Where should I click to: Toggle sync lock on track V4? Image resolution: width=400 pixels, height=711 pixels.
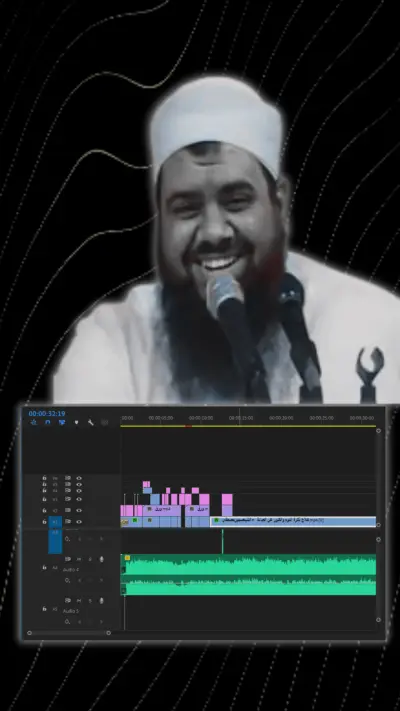[68, 490]
